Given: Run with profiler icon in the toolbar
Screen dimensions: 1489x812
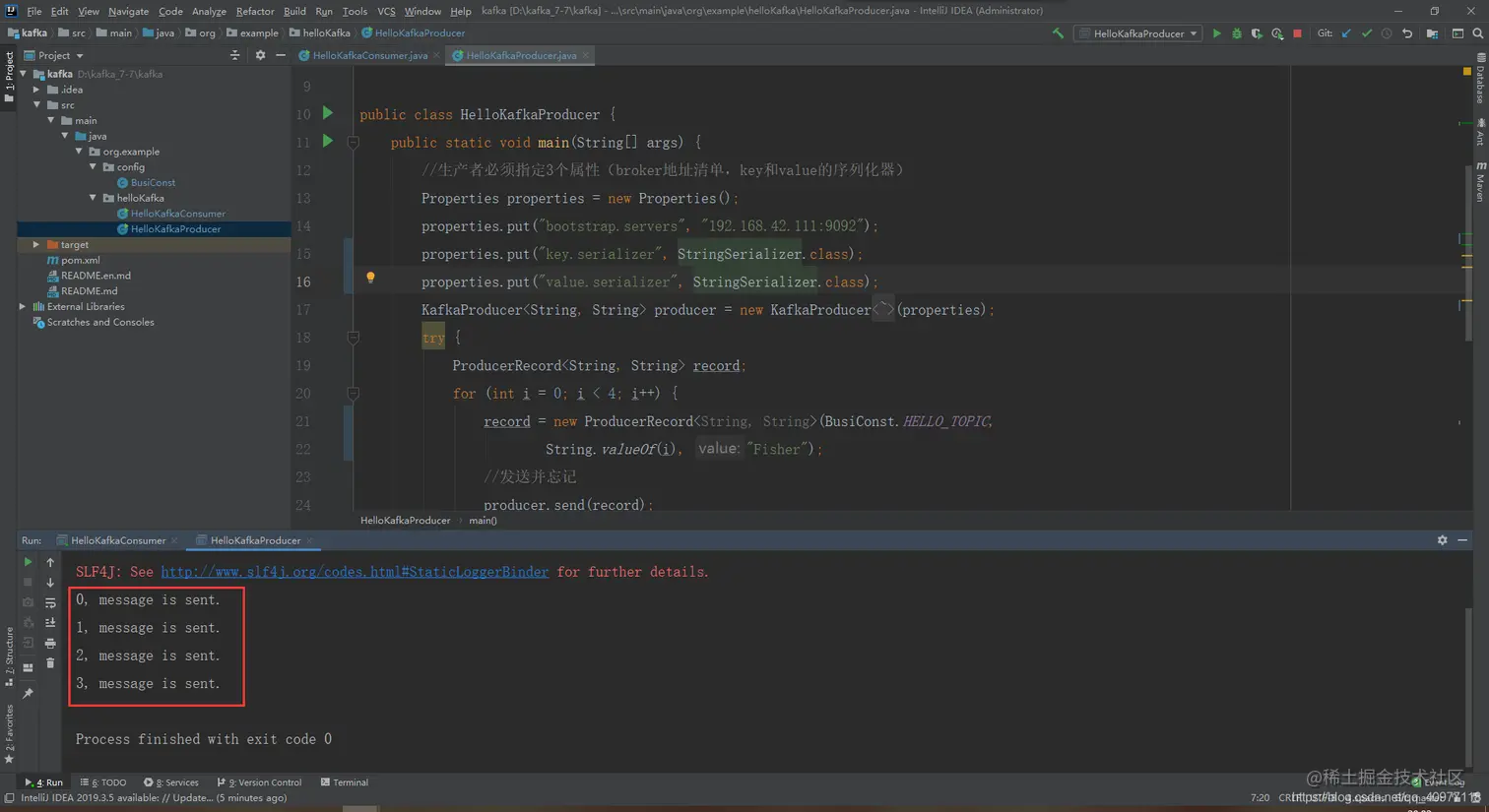Looking at the screenshot, I should [1277, 33].
